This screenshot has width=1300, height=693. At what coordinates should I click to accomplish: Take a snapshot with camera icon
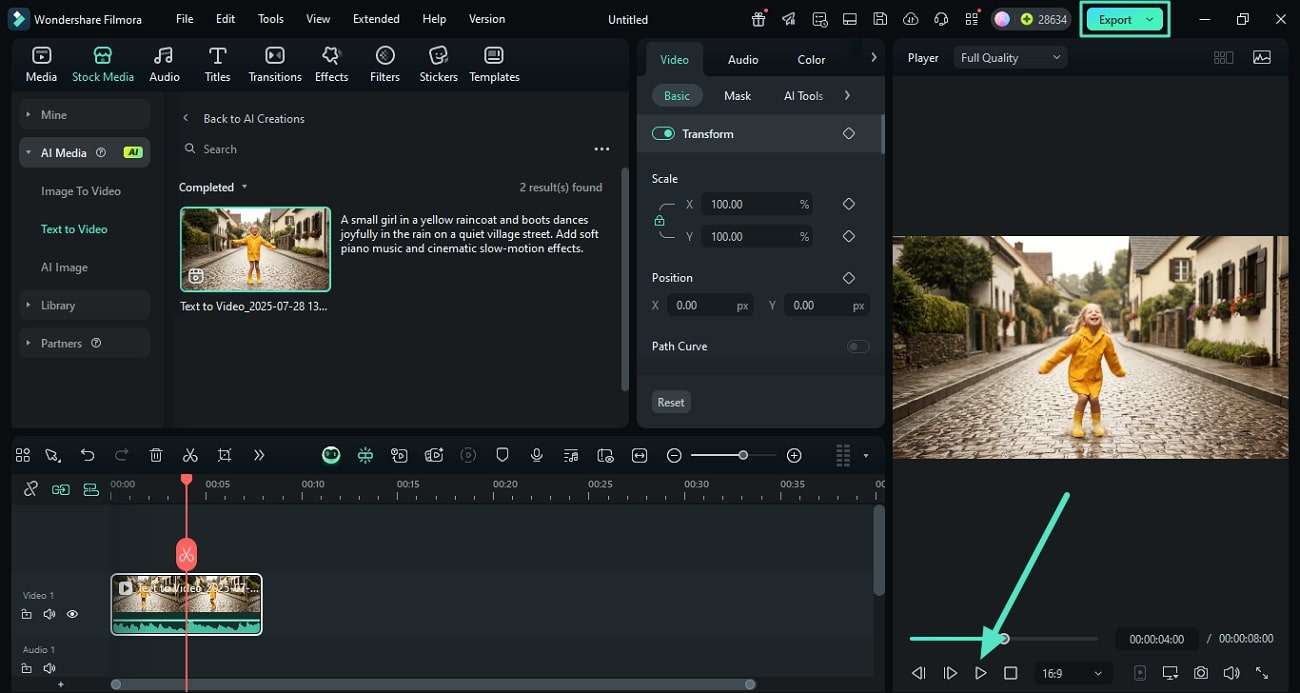pyautogui.click(x=1200, y=673)
